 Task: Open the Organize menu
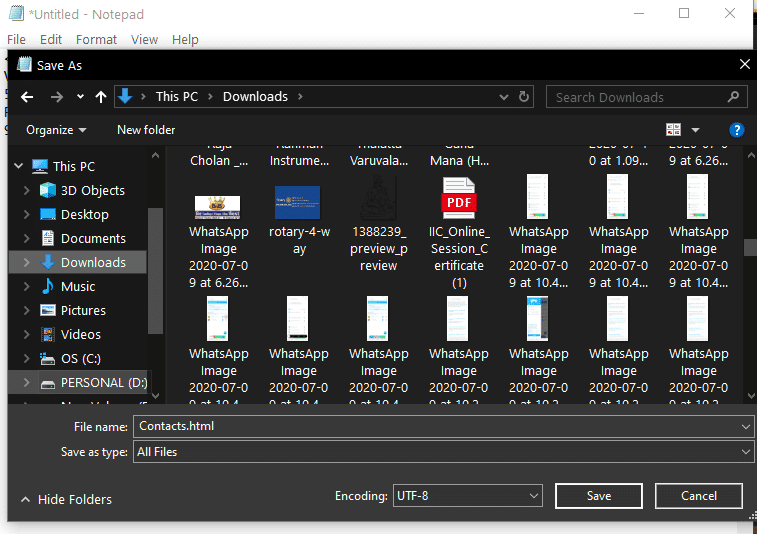coord(56,130)
